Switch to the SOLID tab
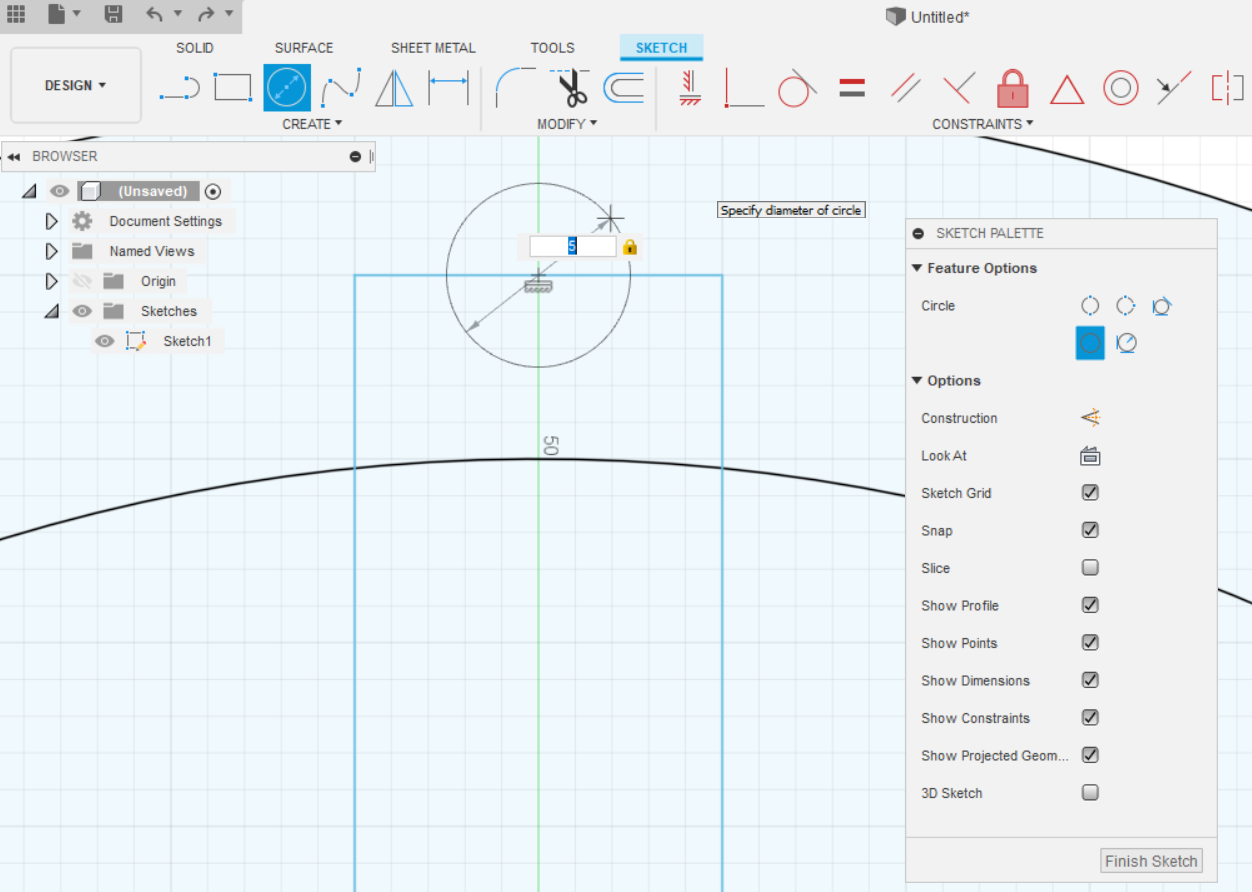This screenshot has height=892, width=1252. tap(194, 47)
